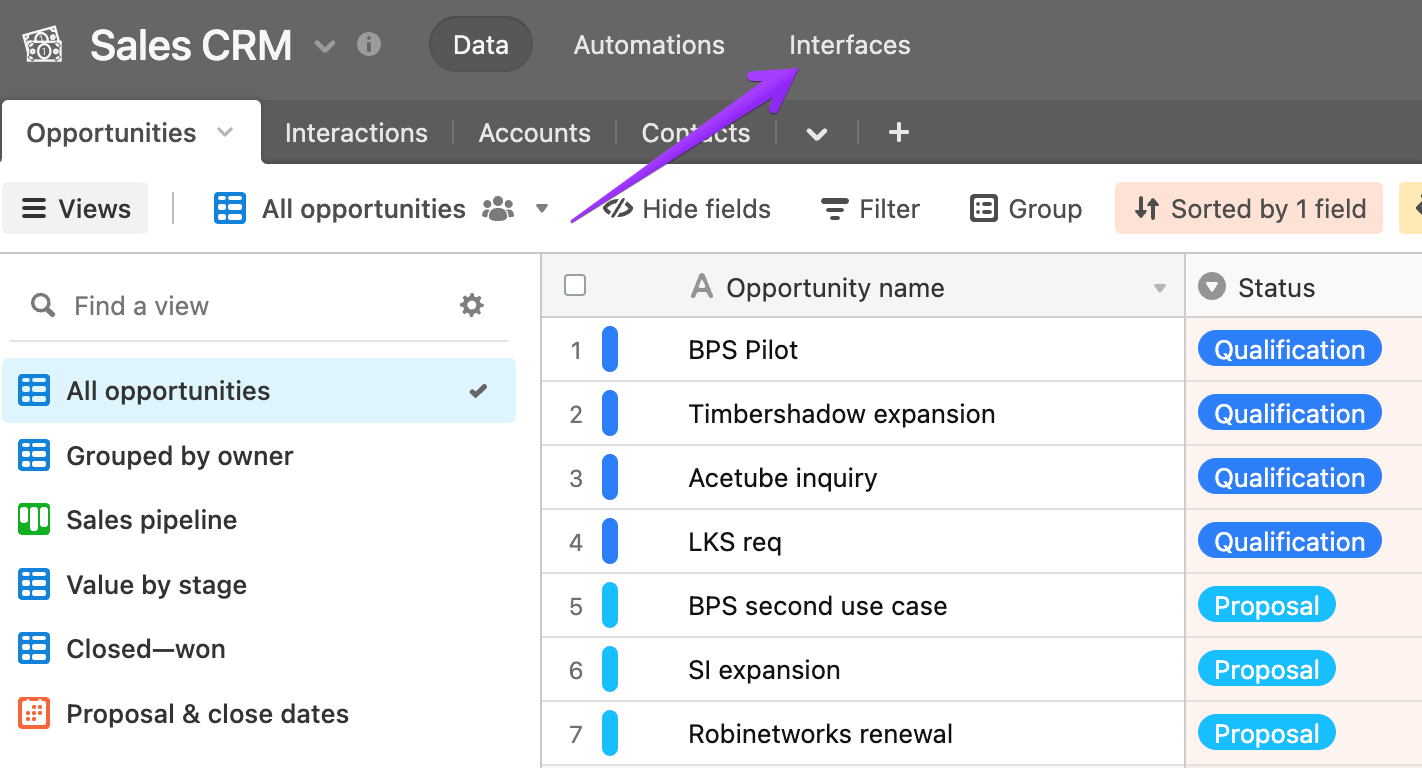The width and height of the screenshot is (1422, 768).
Task: Switch to the Interfaces tab
Action: pos(849,45)
